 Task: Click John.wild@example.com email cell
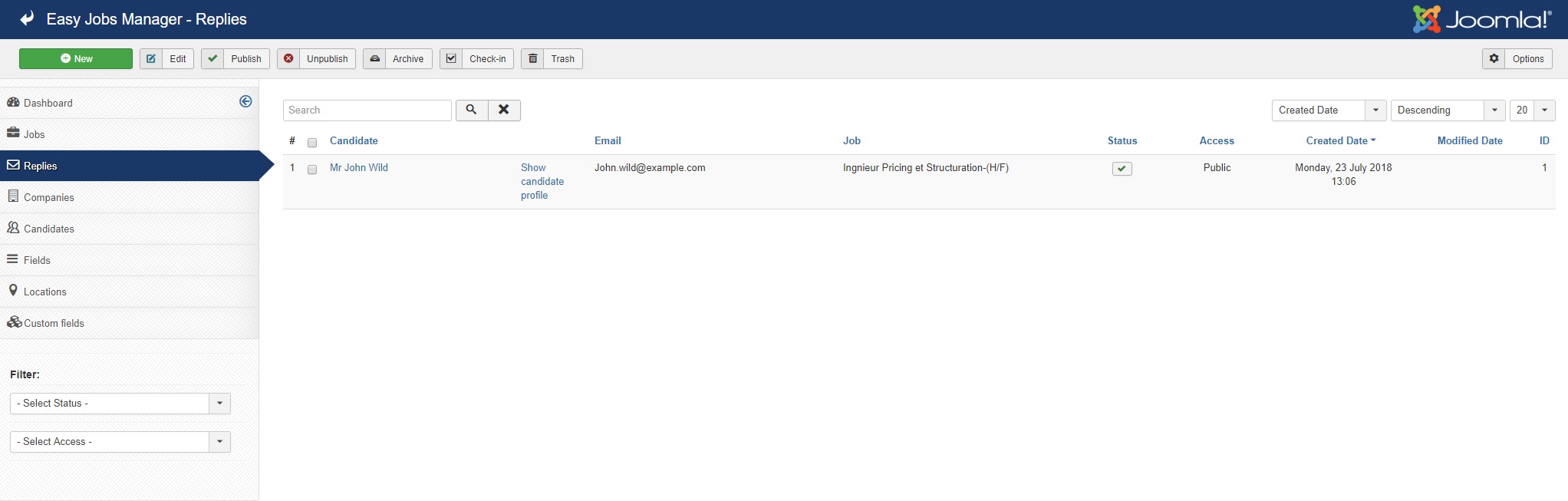pyautogui.click(x=650, y=167)
